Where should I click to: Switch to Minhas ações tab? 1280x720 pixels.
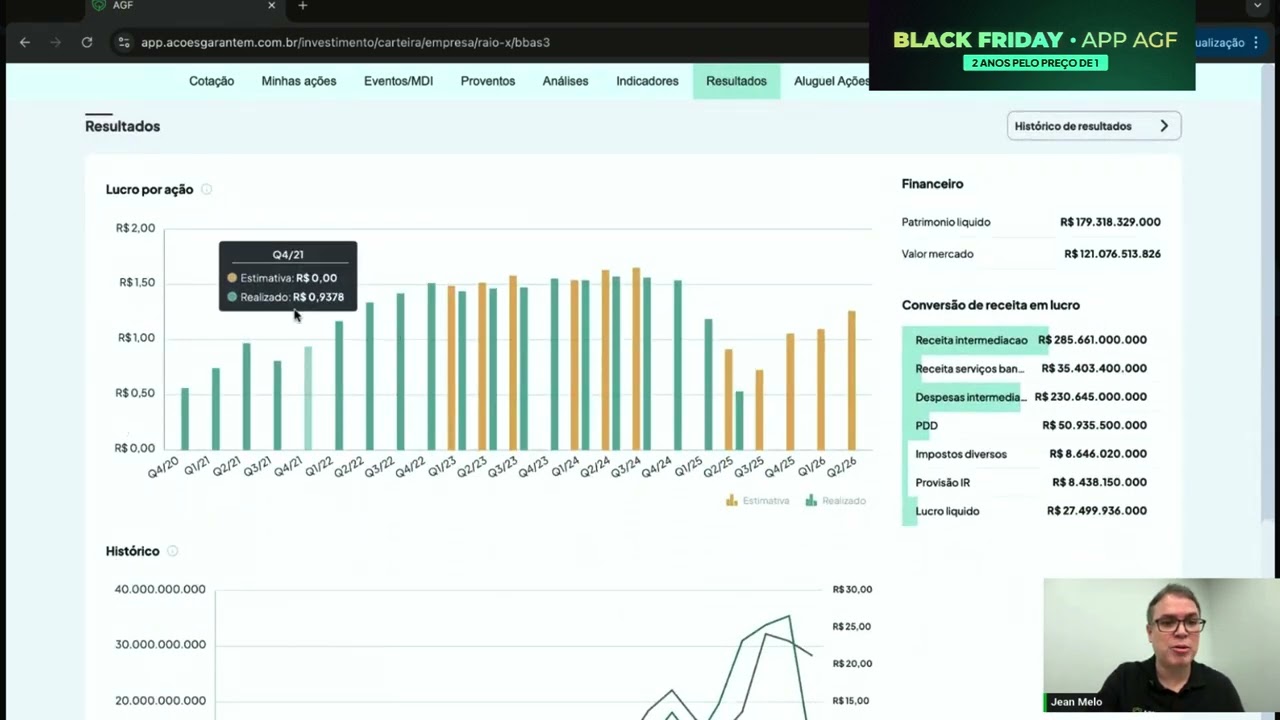(299, 81)
